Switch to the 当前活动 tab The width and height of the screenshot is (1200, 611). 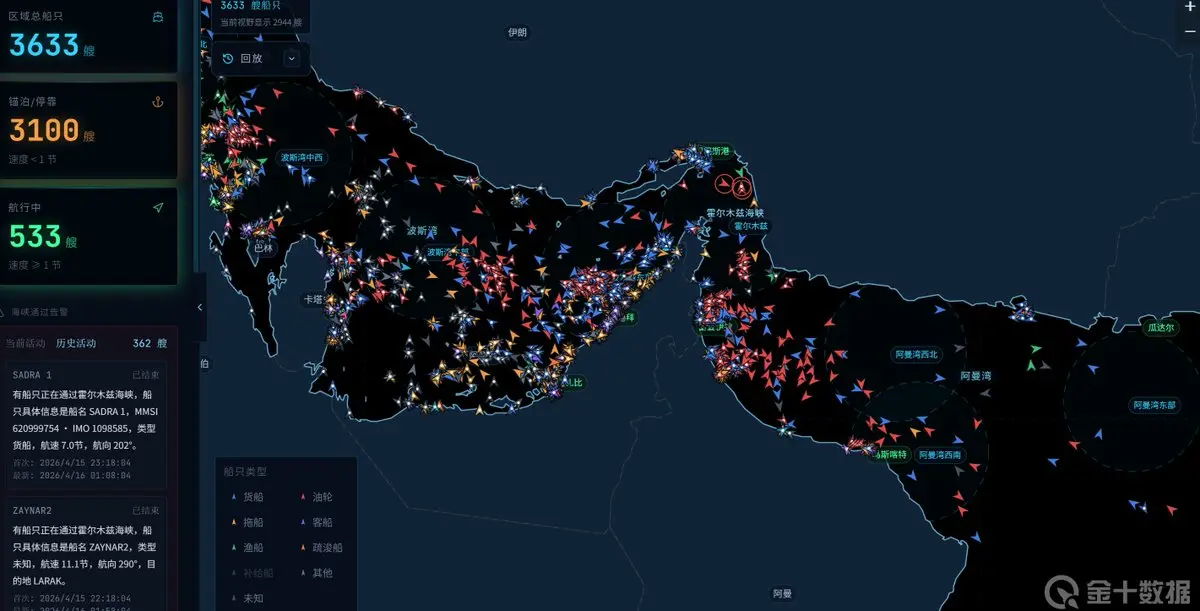point(25,343)
